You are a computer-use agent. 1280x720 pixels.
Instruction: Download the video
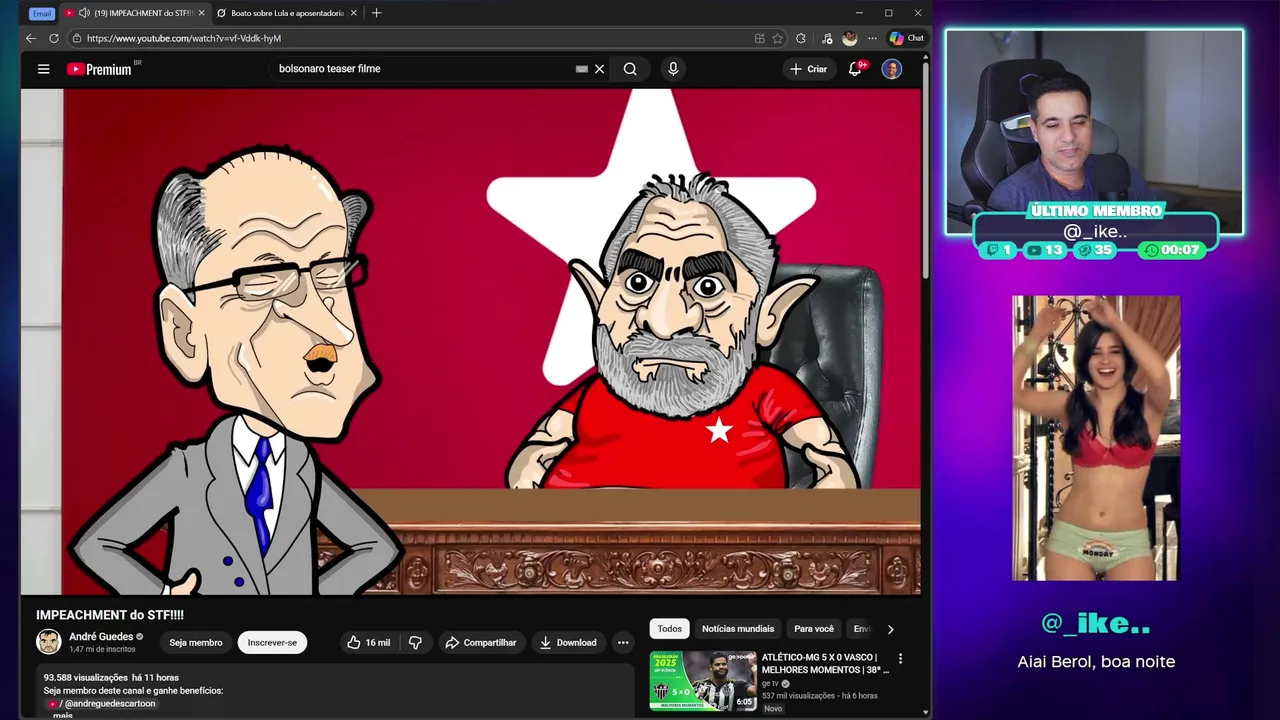coord(567,643)
